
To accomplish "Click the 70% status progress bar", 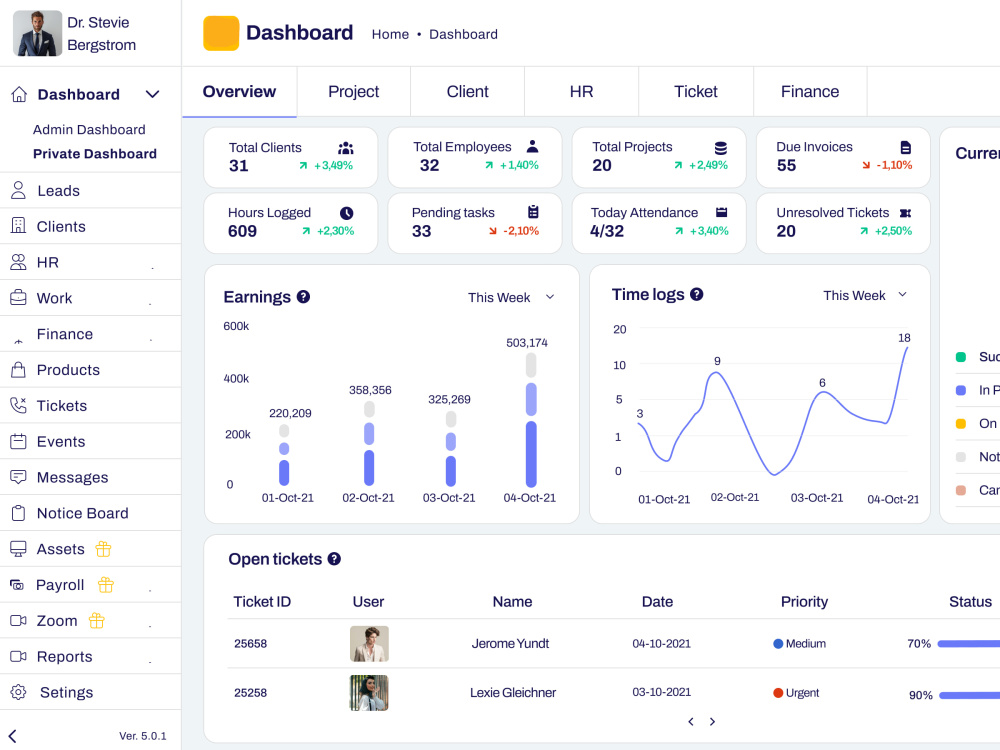I will (969, 644).
